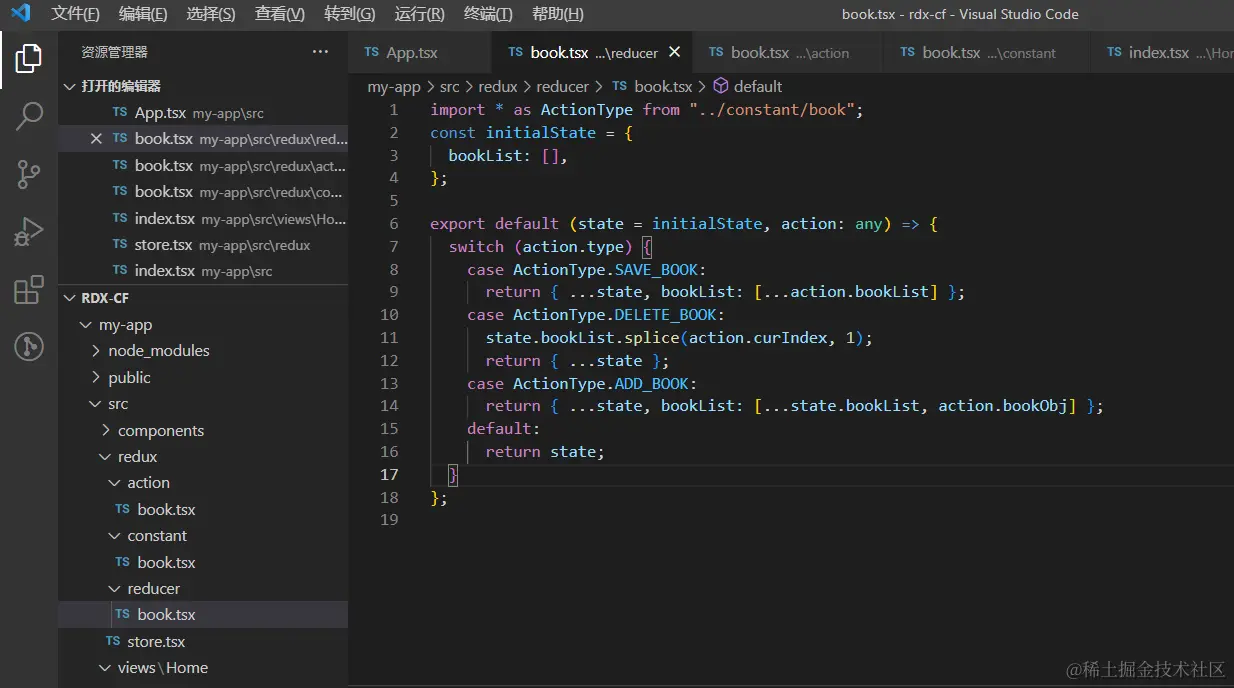Viewport: 1234px width, 688px height.
Task: Click my-app in the breadcrumb
Action: tap(393, 87)
